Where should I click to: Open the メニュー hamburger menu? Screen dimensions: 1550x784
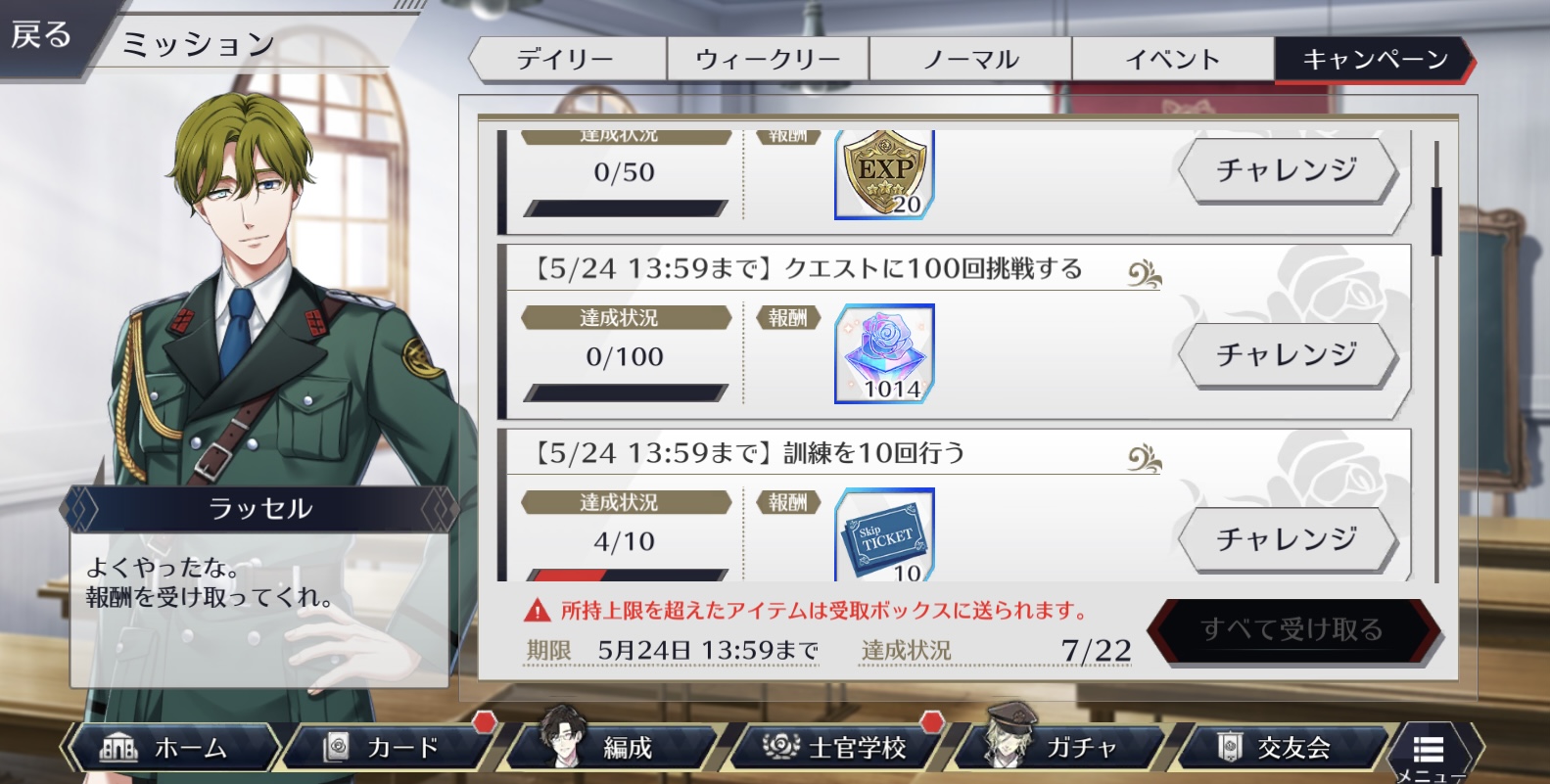1431,752
